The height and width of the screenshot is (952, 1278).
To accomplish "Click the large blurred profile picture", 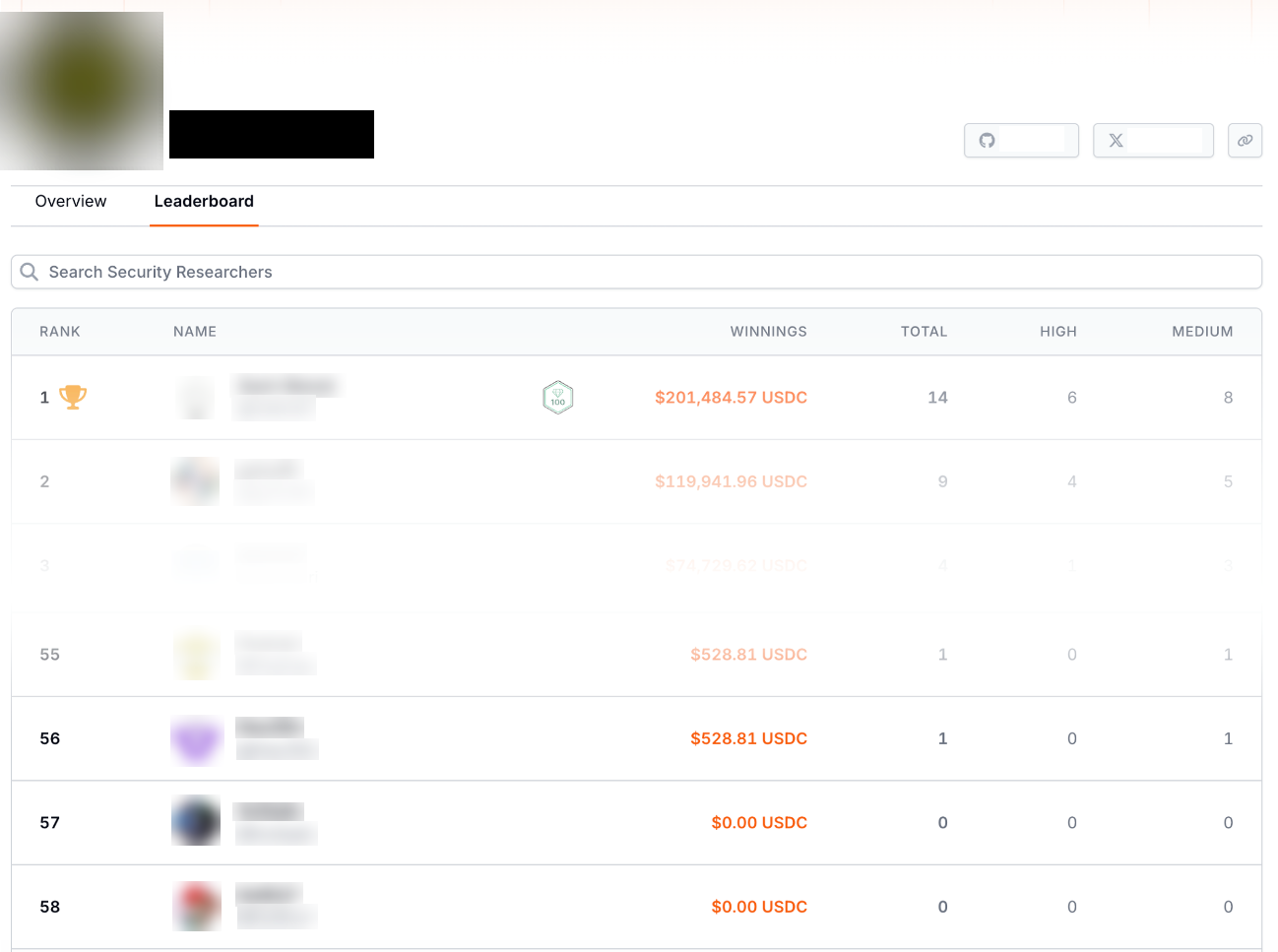I will pyautogui.click(x=82, y=91).
